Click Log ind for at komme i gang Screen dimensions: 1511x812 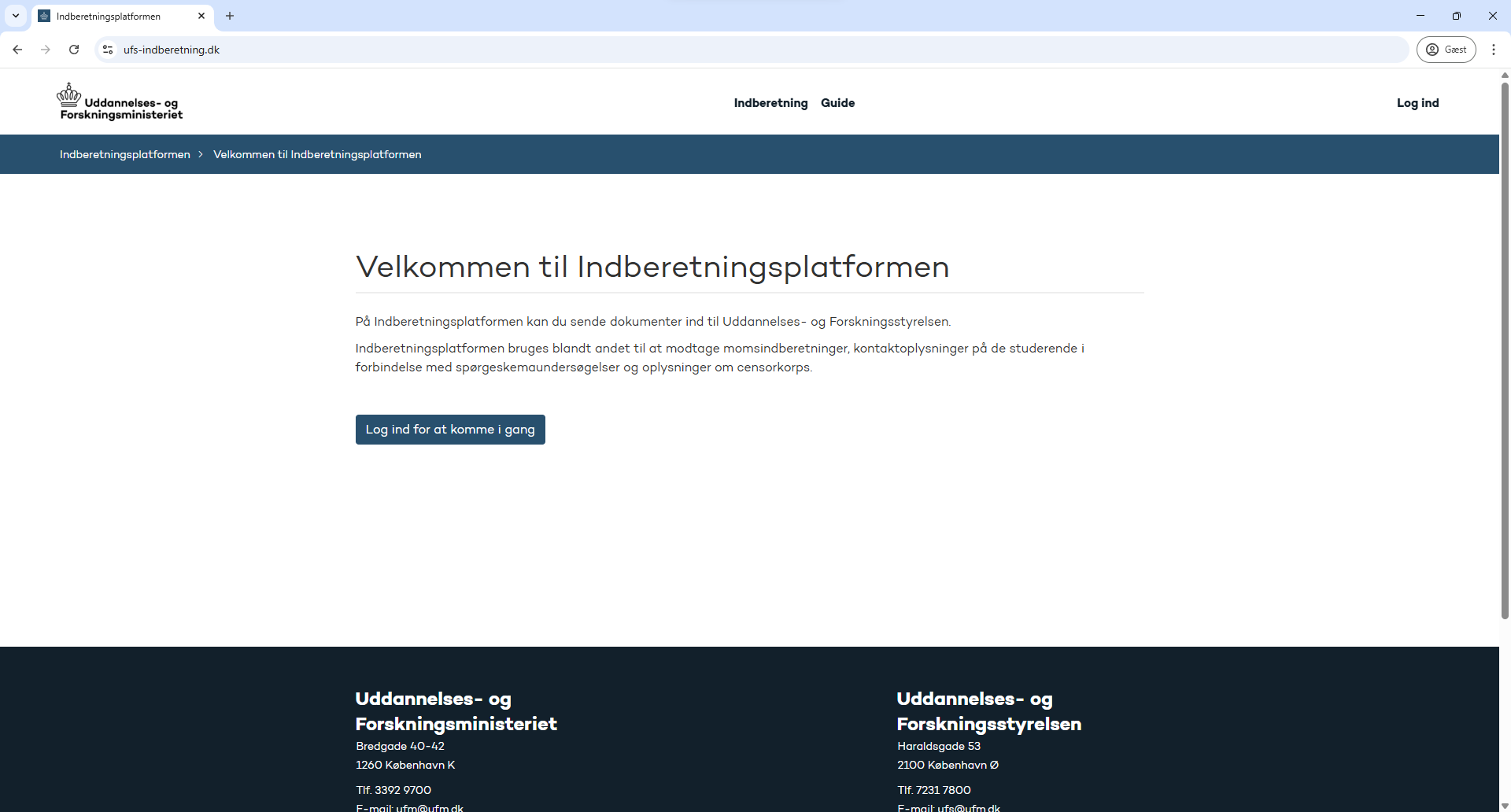[450, 430]
